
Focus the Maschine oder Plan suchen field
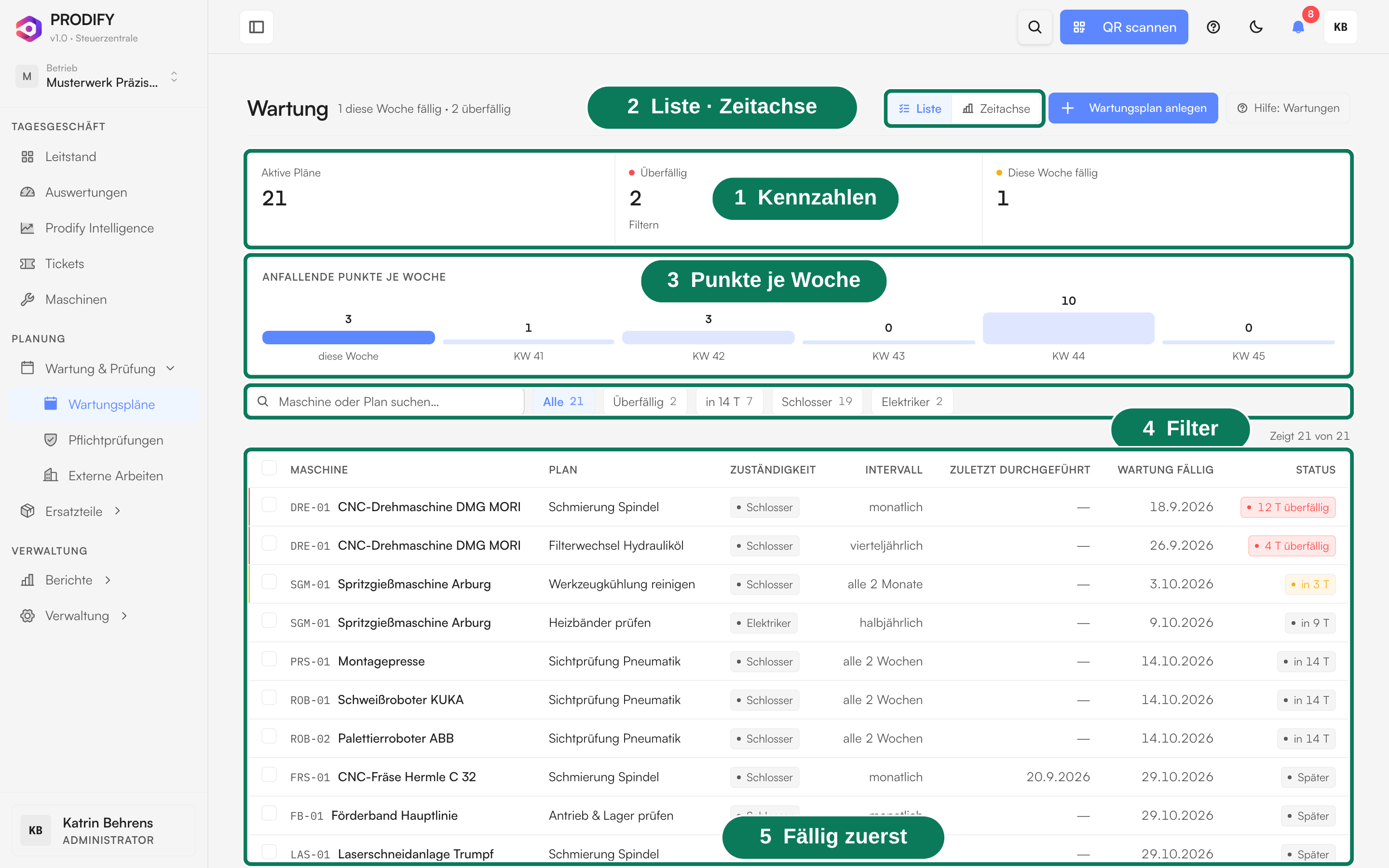[x=386, y=401]
